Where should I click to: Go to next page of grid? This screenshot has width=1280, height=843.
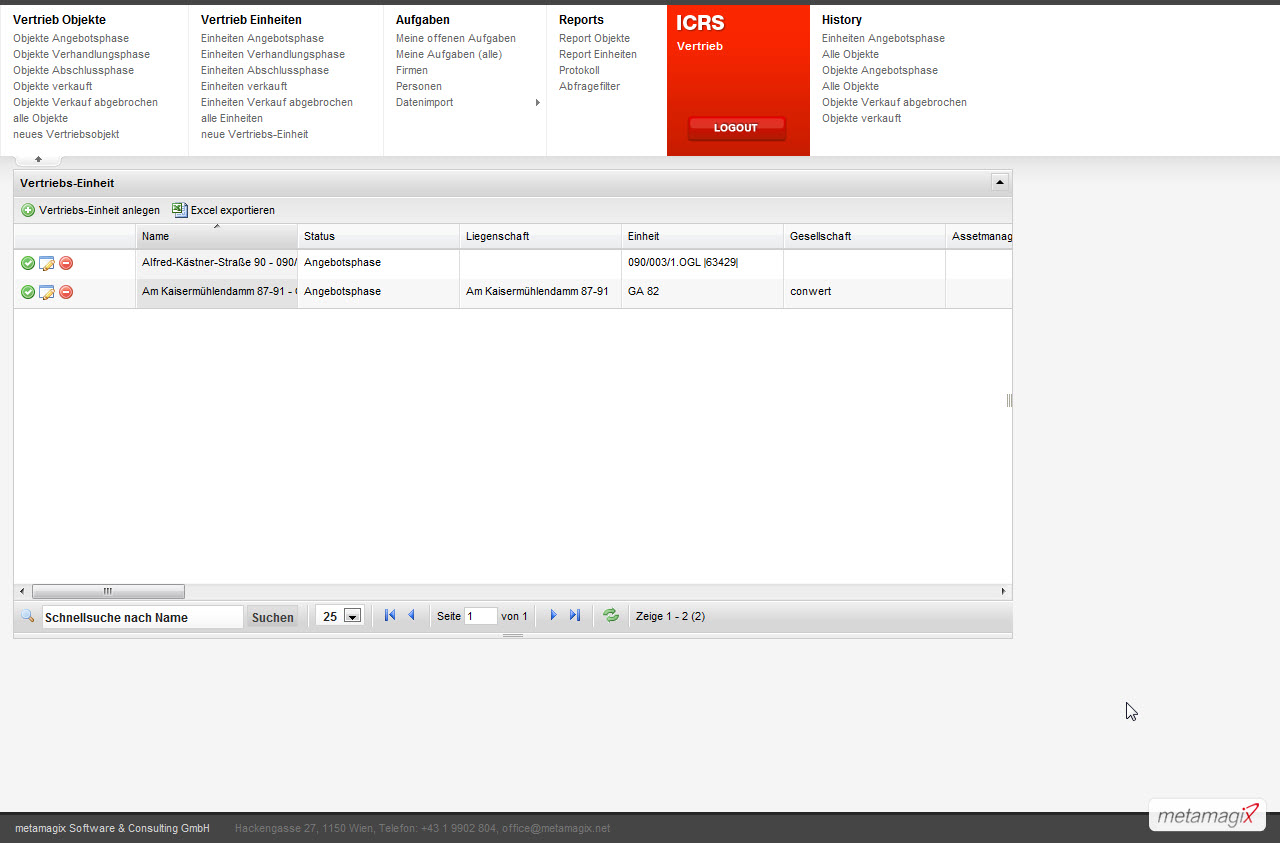[553, 615]
